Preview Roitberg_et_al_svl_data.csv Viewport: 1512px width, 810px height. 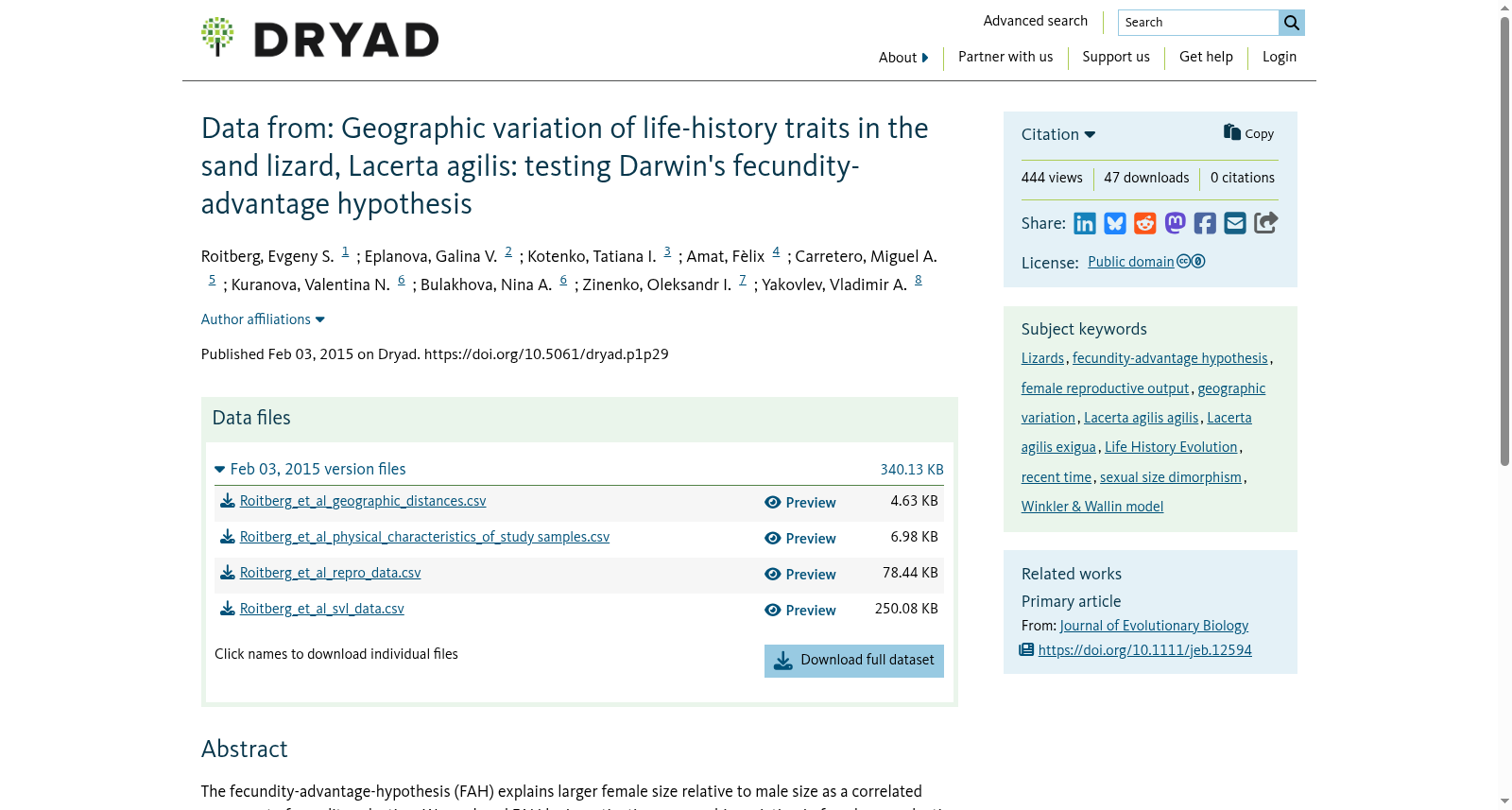(x=800, y=611)
